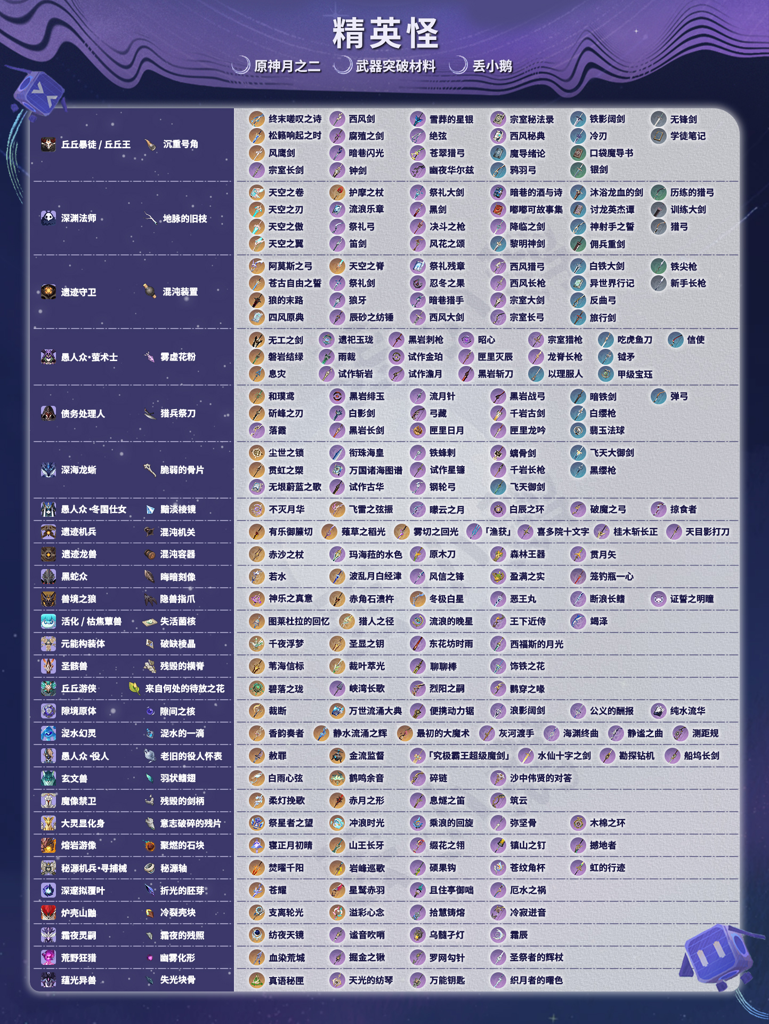Select the 天空之卷 weapon icon
The image size is (769, 1024).
coord(257,193)
